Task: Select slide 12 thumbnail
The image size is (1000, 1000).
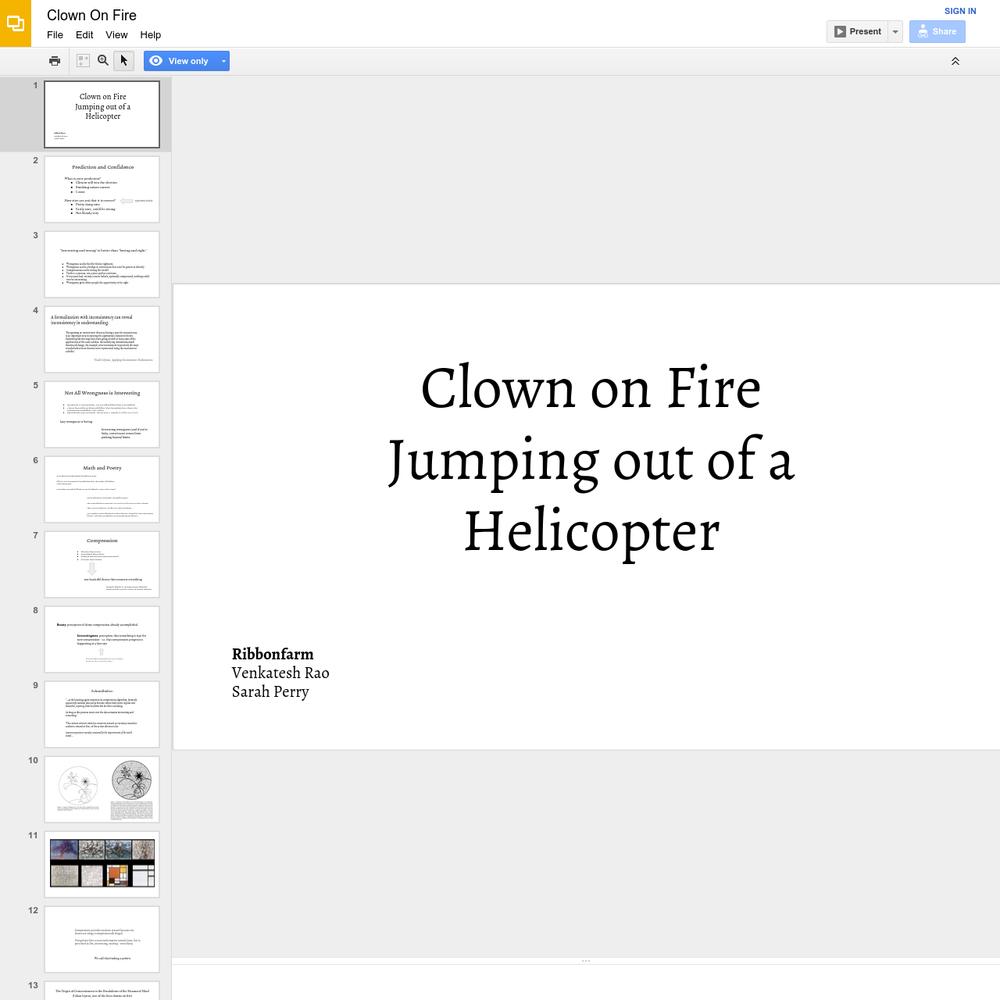Action: 102,939
